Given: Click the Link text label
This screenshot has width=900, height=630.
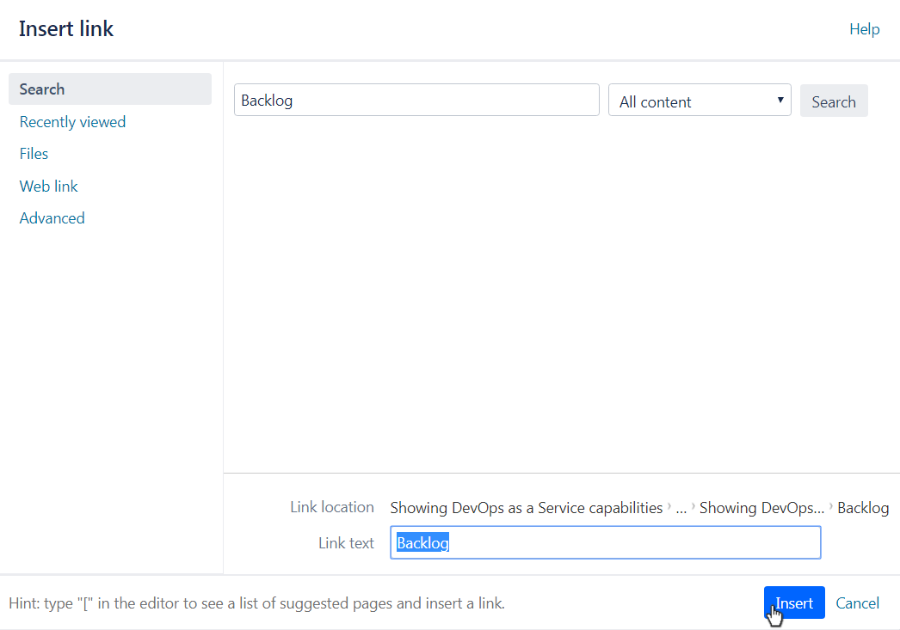Looking at the screenshot, I should click(346, 543).
